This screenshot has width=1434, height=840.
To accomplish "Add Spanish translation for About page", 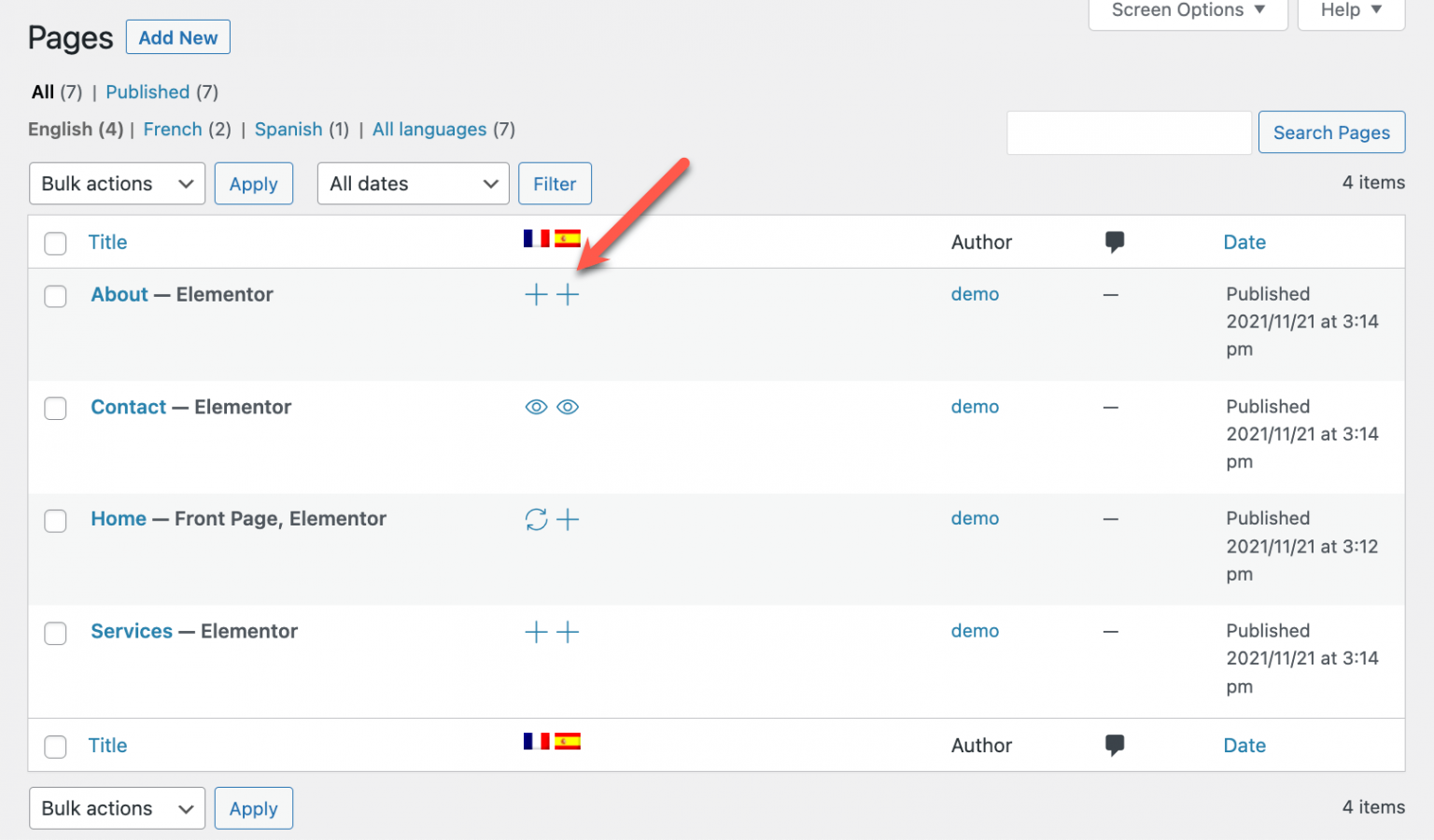I will [x=568, y=295].
